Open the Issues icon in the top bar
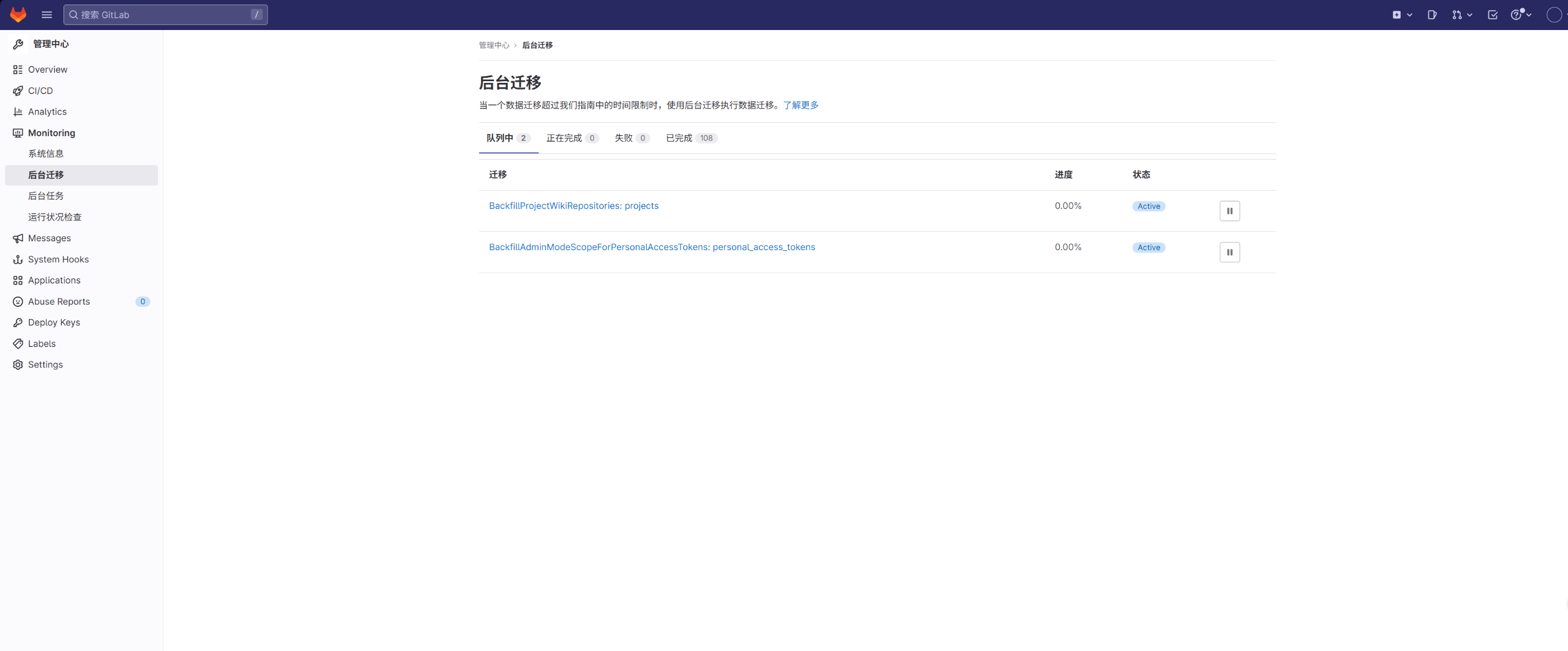 1432,14
